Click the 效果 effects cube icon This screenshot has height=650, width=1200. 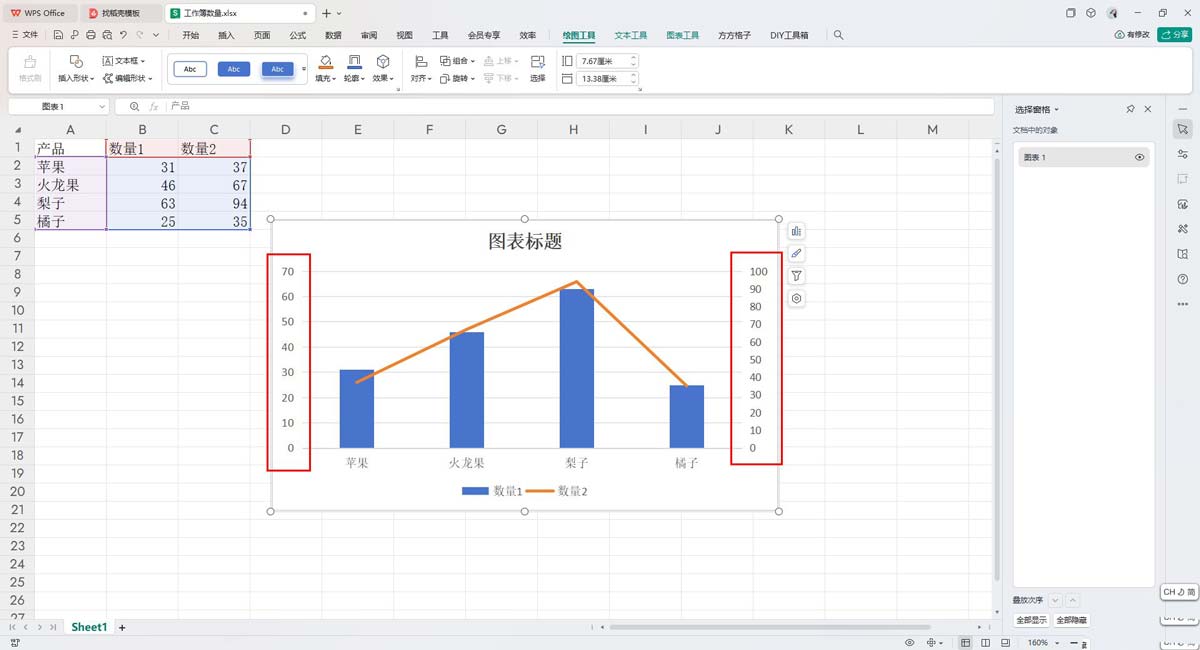coord(383,61)
